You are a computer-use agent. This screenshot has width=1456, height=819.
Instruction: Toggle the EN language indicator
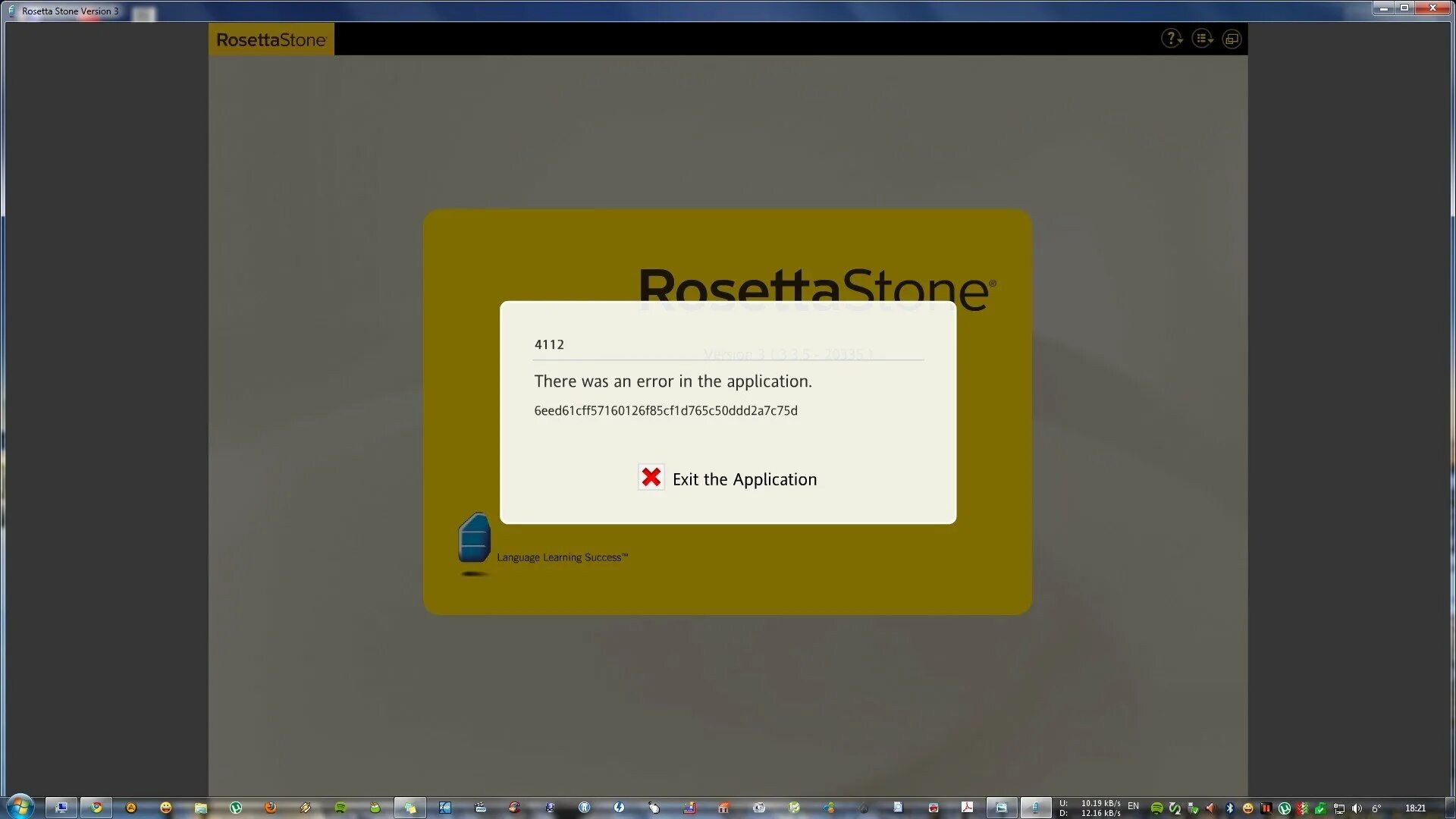coord(1133,806)
